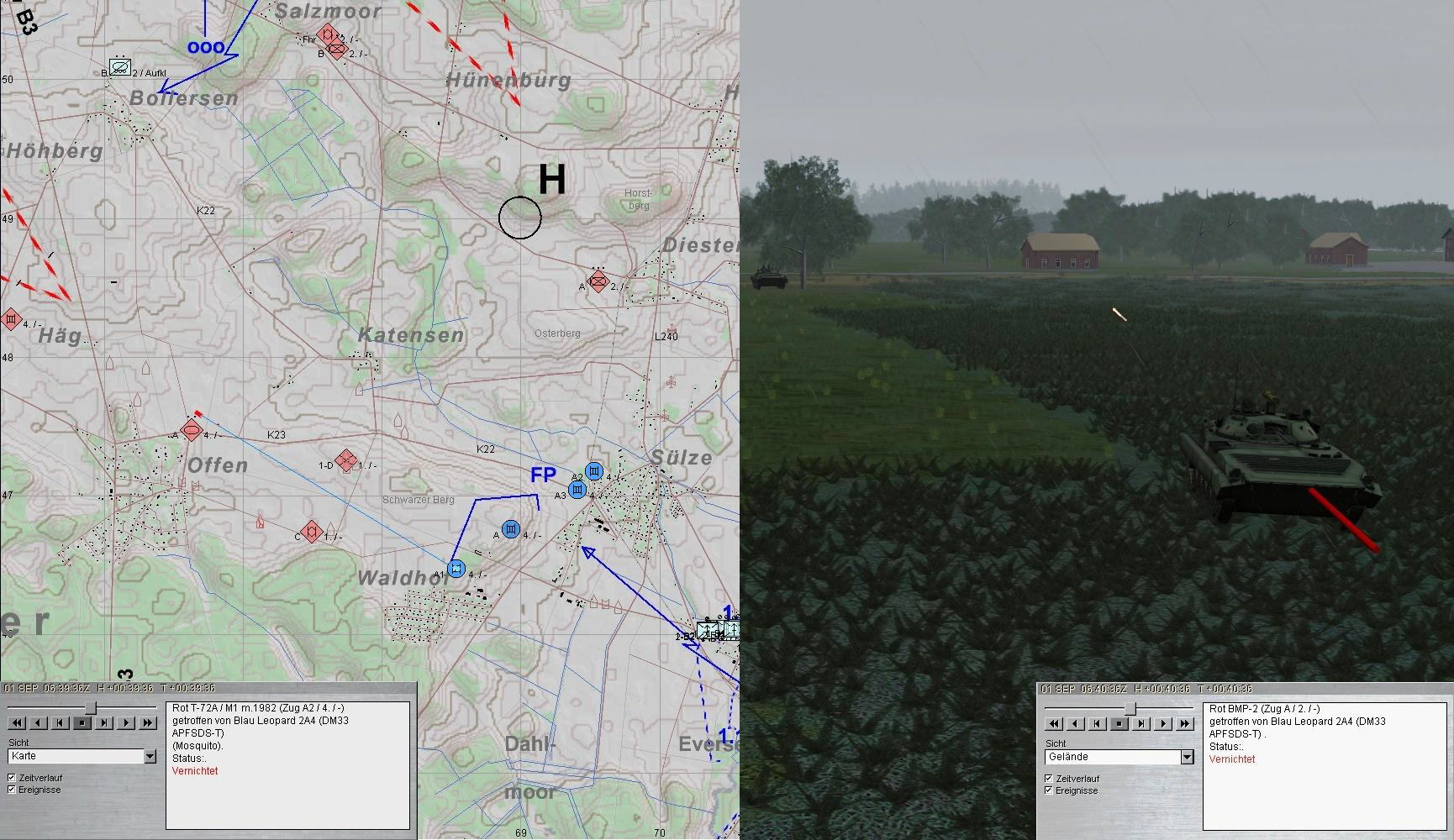This screenshot has height=840, width=1454.
Task: Toggle Ereignisse checkbox in the Karte panel
Action: point(12,790)
